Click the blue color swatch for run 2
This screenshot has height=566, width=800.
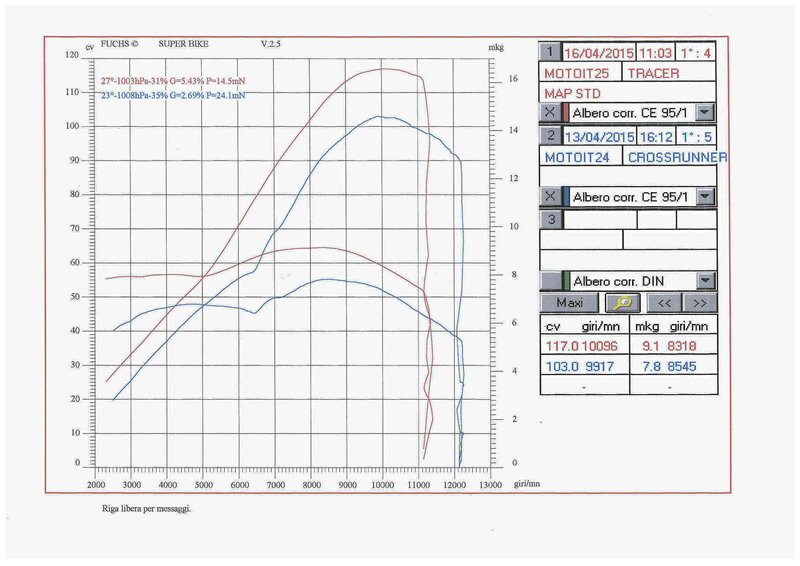[566, 196]
